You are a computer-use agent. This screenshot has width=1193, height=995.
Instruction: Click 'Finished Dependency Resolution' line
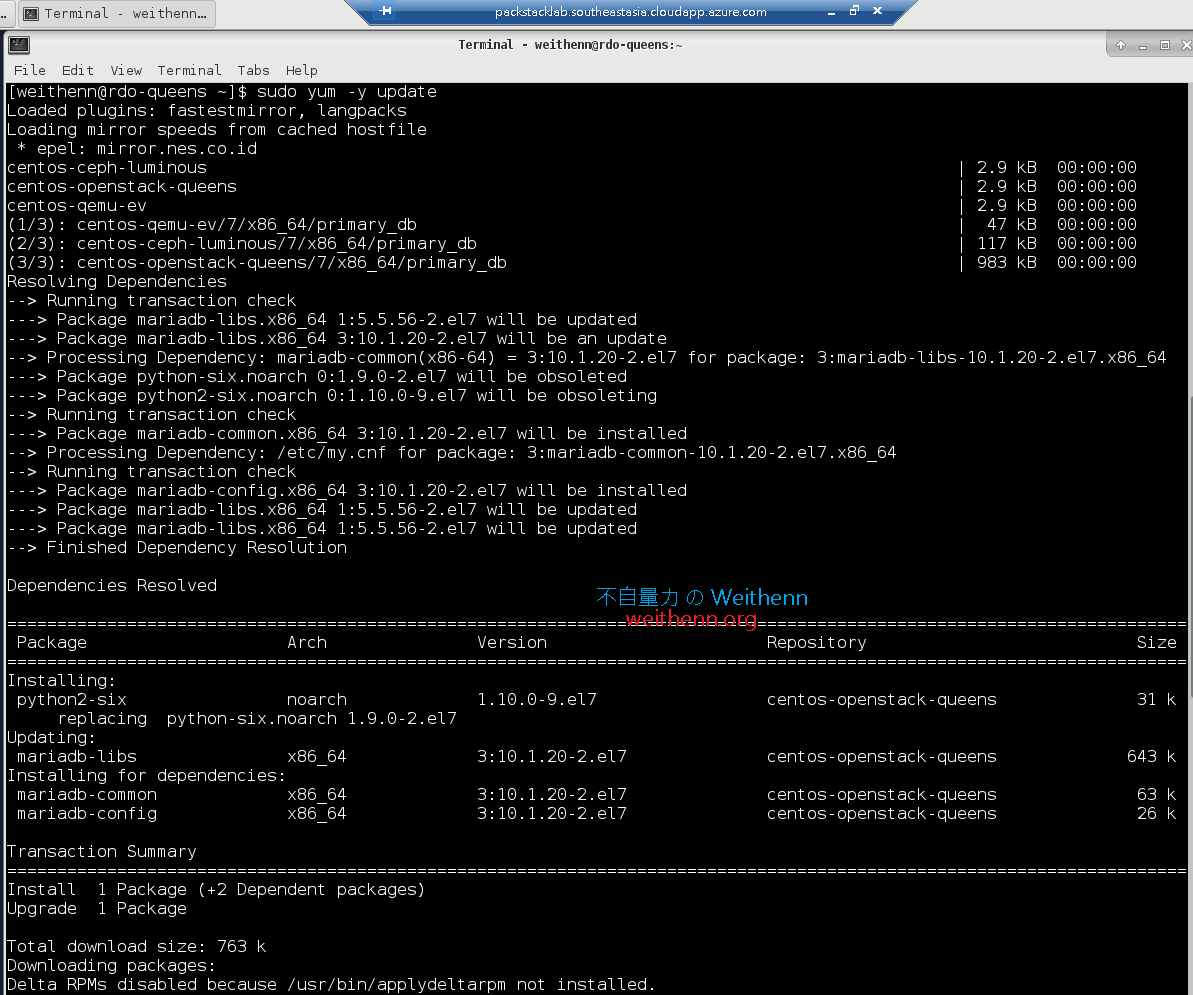tap(177, 548)
